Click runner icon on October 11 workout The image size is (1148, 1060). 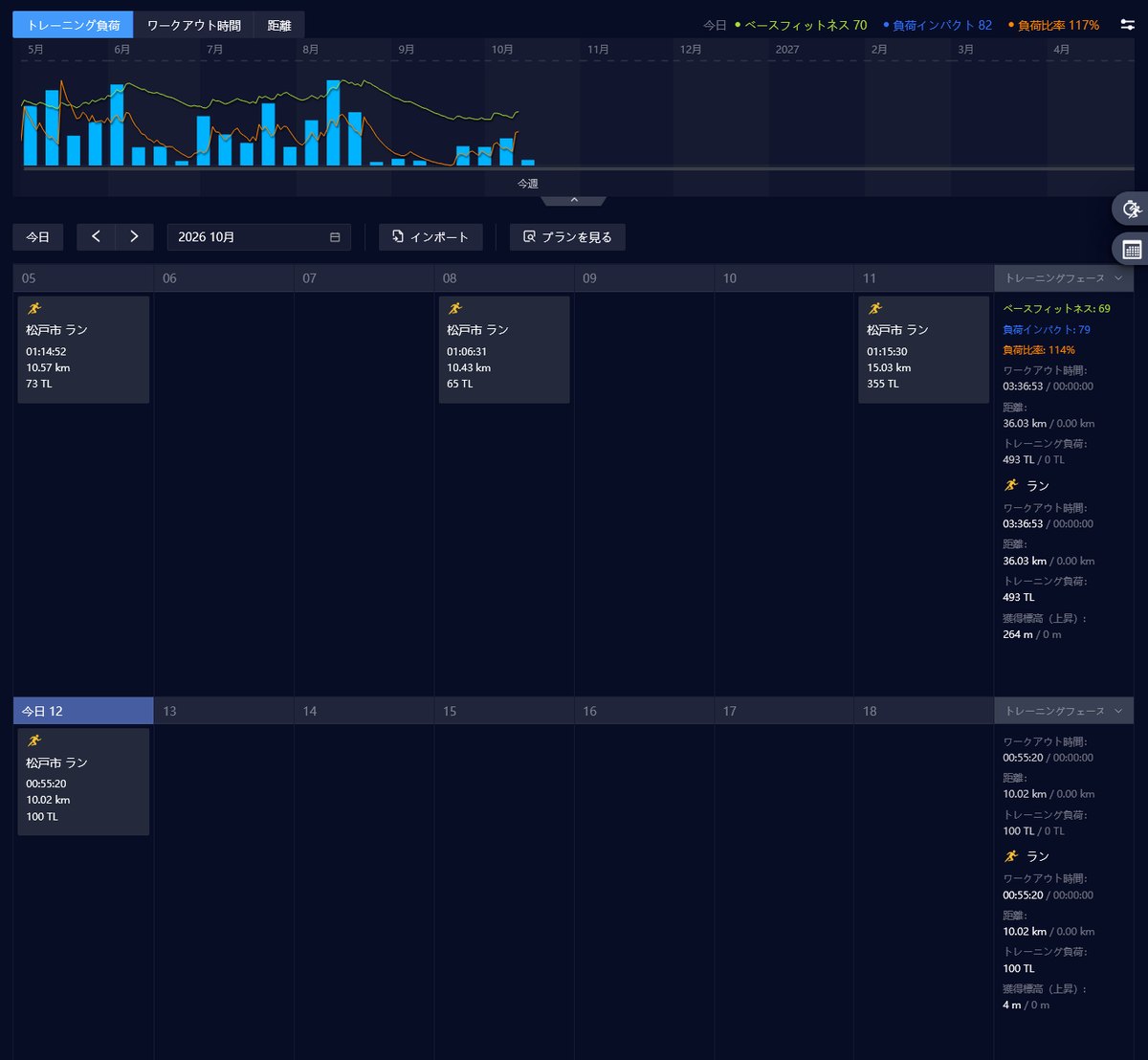[x=874, y=308]
